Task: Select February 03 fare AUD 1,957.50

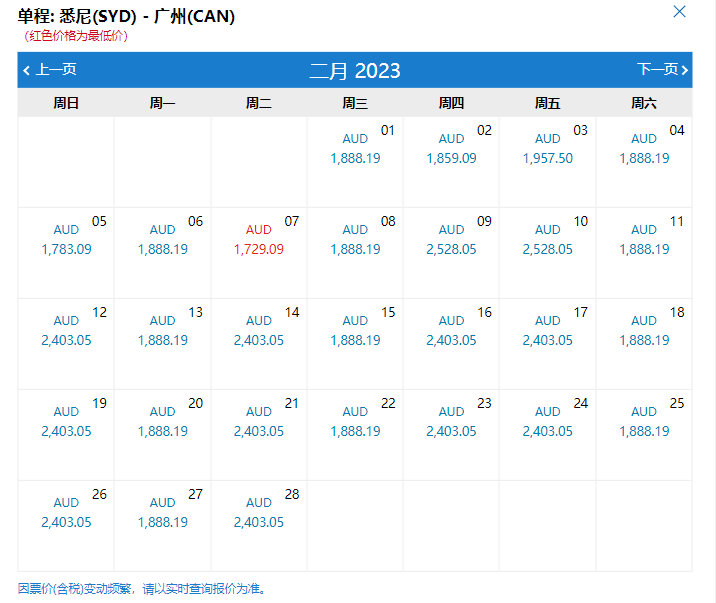Action: coord(548,162)
